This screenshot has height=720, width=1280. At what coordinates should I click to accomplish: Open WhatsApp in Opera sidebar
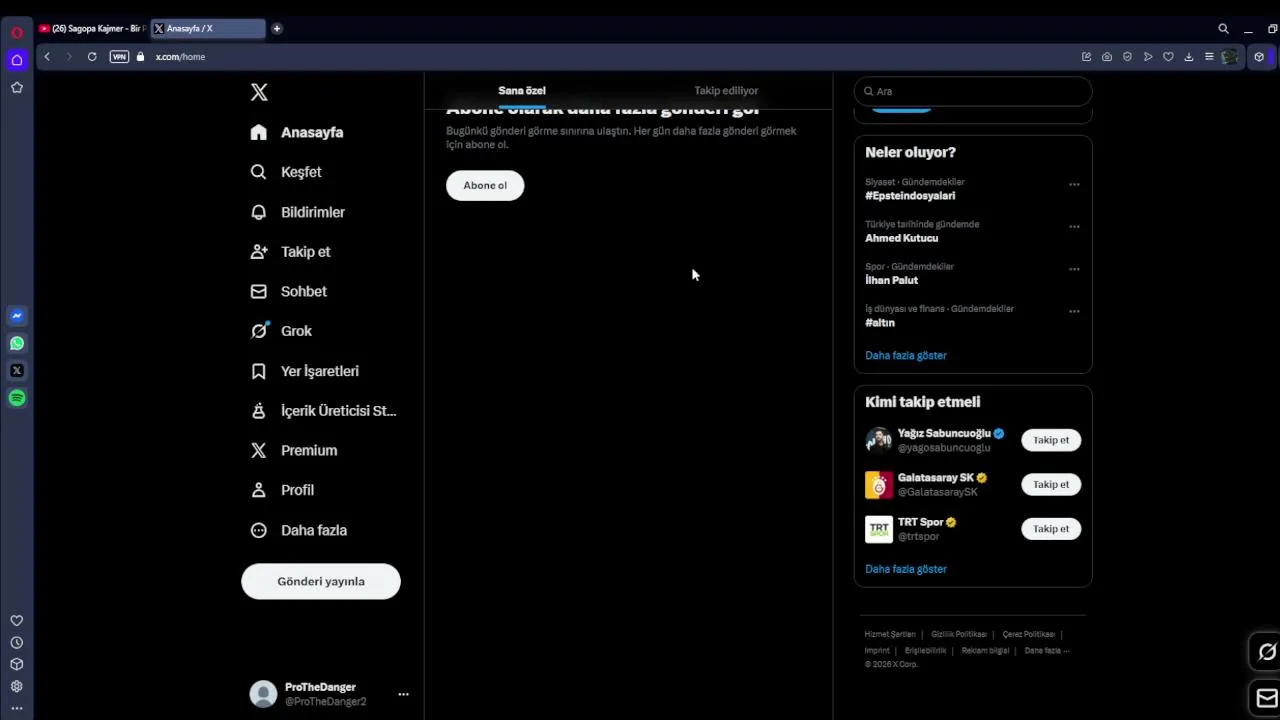coord(17,343)
